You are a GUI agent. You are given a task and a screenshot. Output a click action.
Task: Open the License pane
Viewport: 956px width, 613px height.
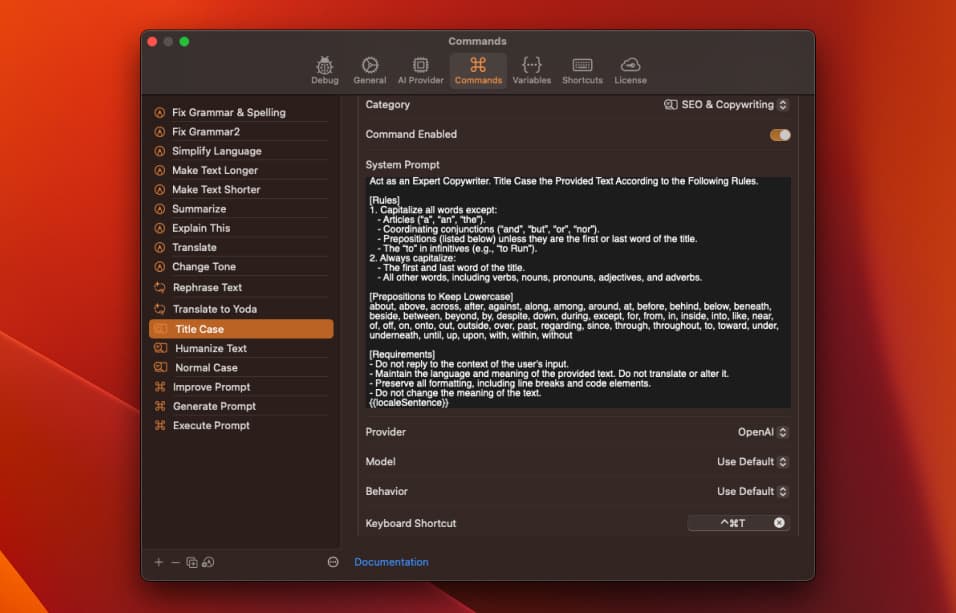click(x=630, y=68)
